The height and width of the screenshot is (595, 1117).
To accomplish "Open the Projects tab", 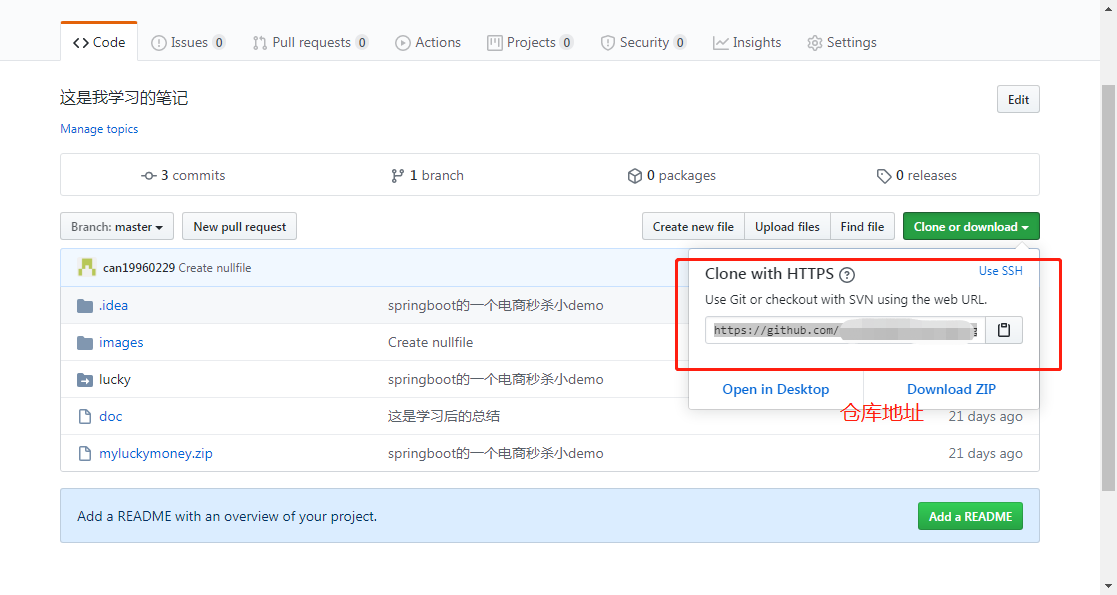I will [x=530, y=42].
